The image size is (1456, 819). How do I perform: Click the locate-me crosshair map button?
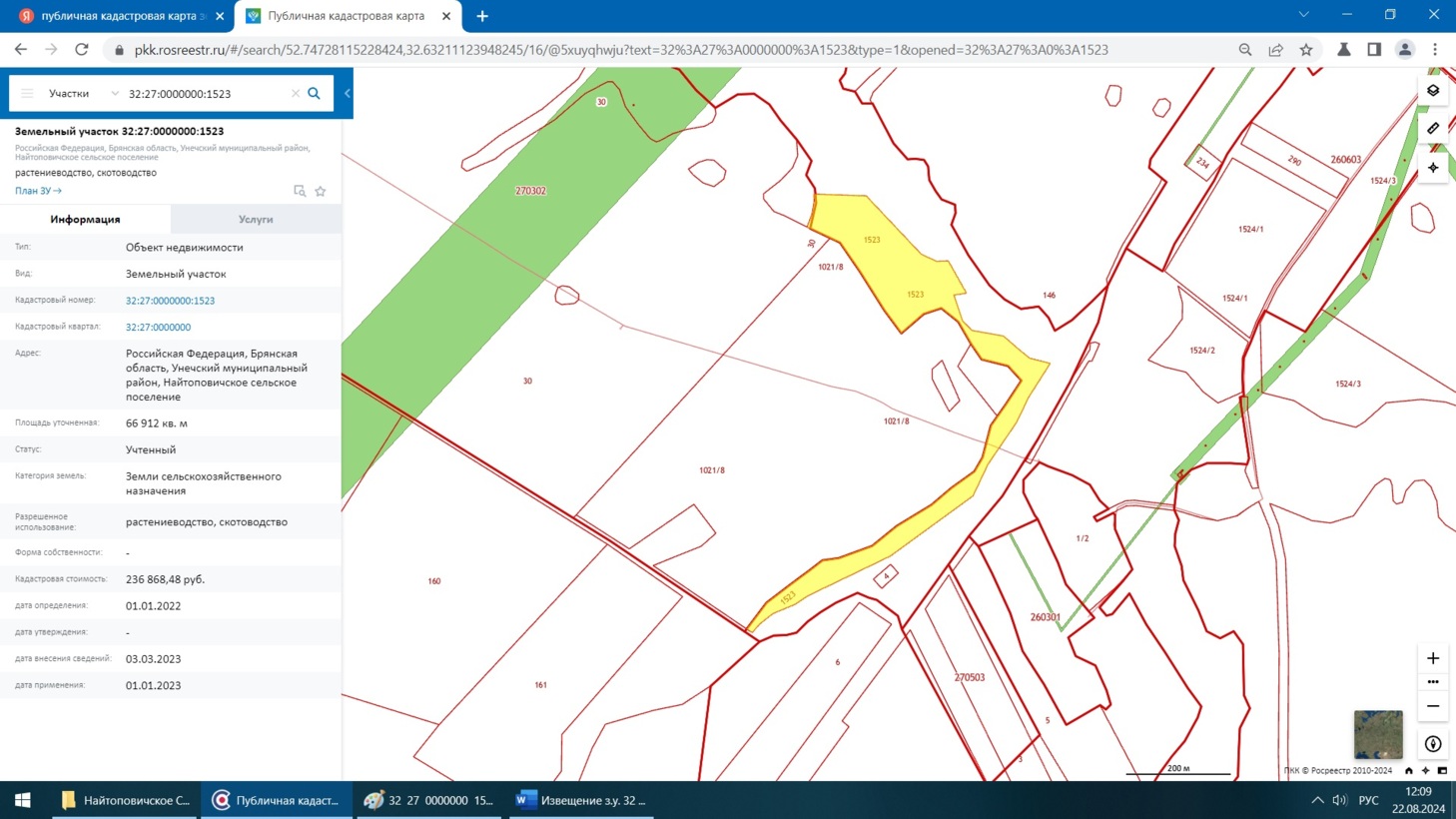point(1432,168)
